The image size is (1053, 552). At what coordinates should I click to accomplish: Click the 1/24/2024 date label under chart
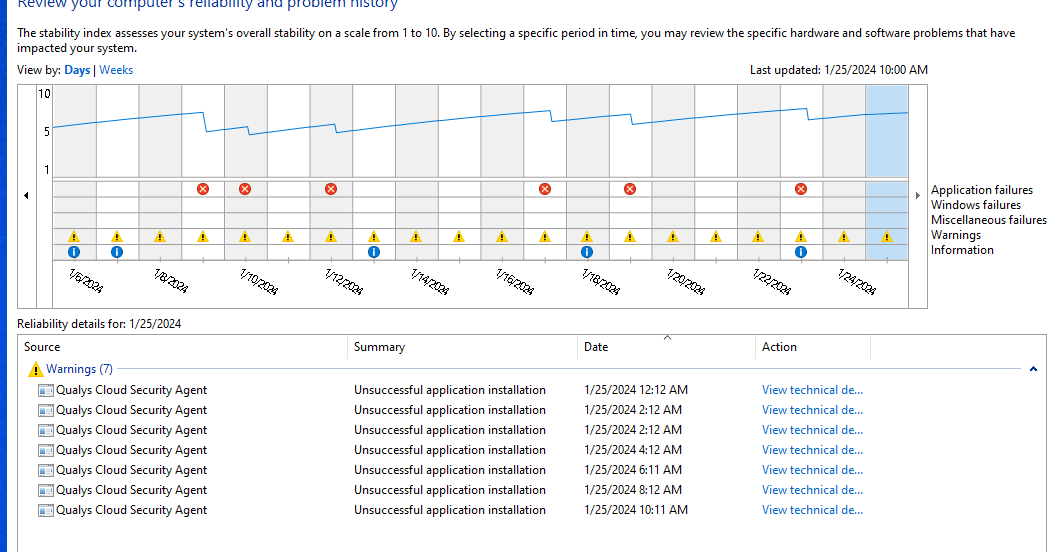tap(857, 282)
